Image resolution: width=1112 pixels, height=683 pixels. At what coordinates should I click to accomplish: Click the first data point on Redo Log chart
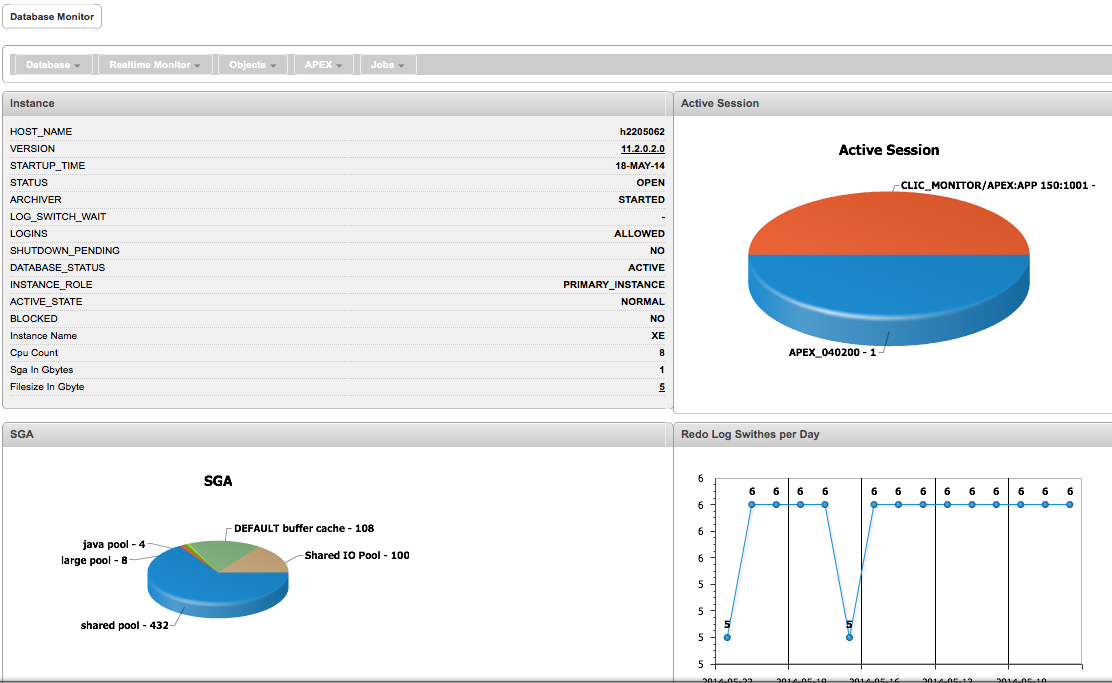[x=727, y=636]
